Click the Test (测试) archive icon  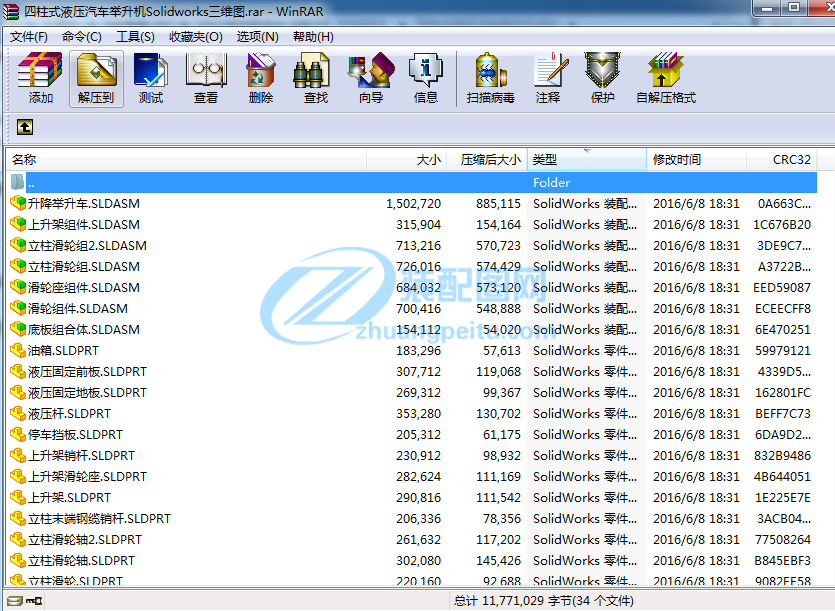coord(151,78)
